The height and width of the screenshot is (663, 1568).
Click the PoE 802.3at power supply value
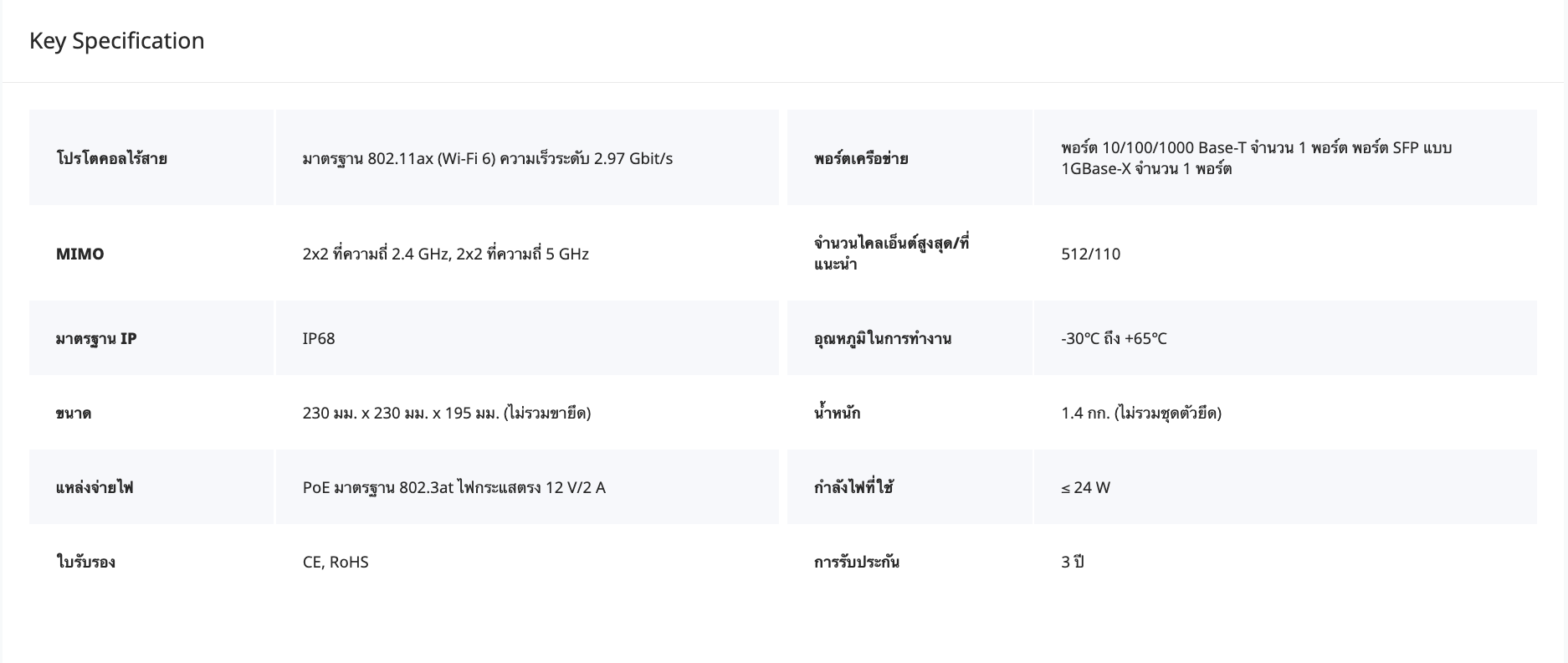[x=453, y=487]
